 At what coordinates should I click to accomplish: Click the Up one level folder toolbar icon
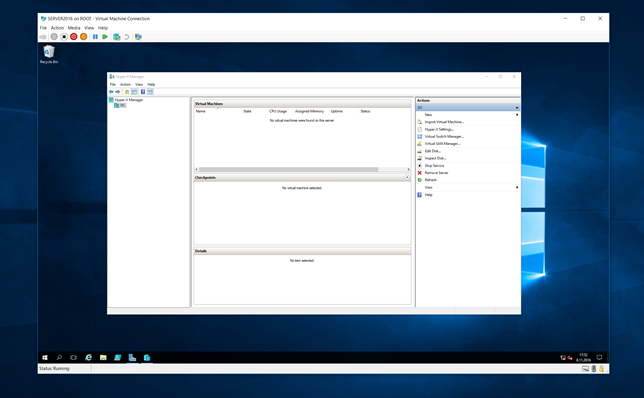pyautogui.click(x=127, y=92)
